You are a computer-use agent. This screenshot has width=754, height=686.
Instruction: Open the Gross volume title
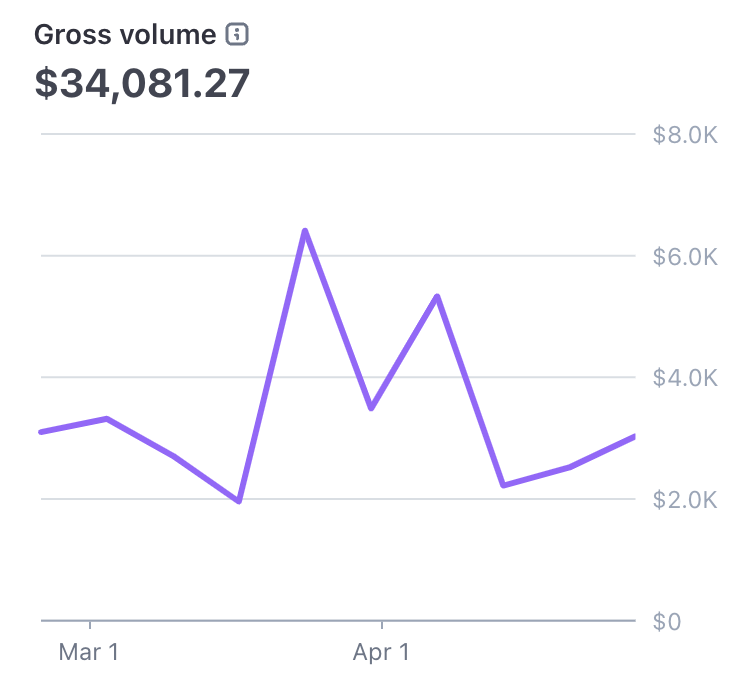click(125, 35)
